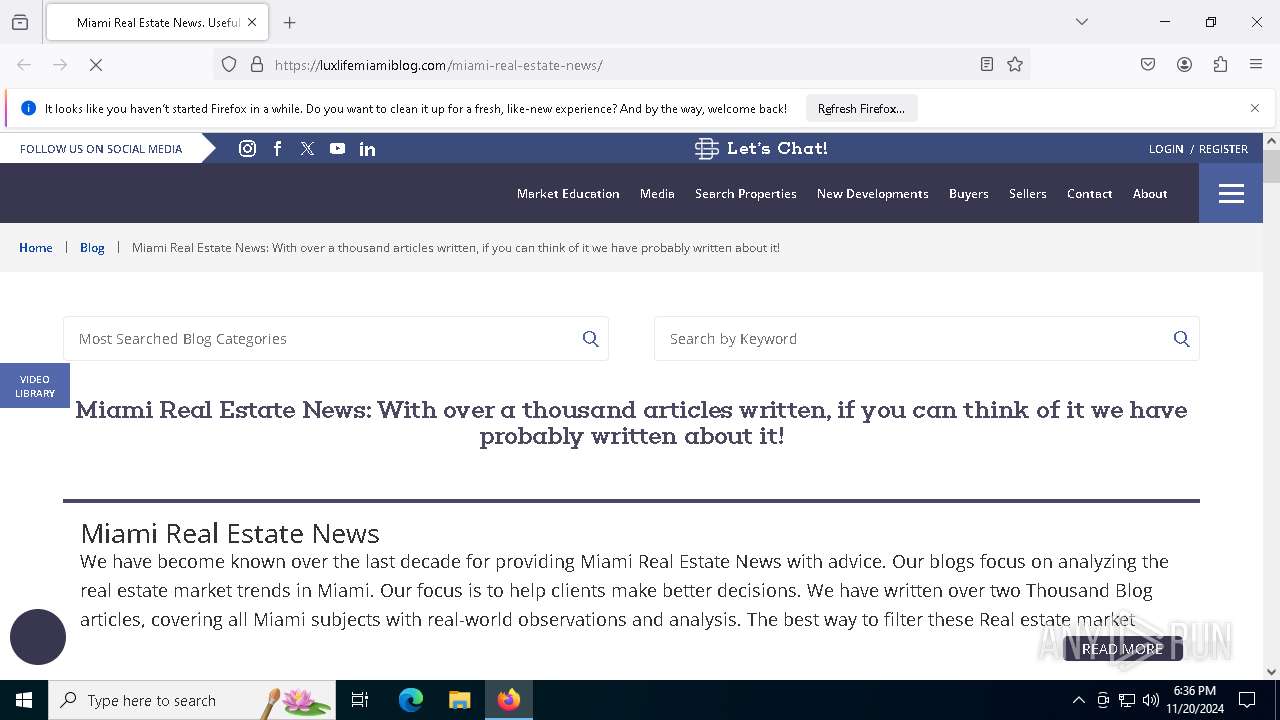The image size is (1280, 720).
Task: Click the scrollbar down arrow
Action: click(x=1271, y=672)
